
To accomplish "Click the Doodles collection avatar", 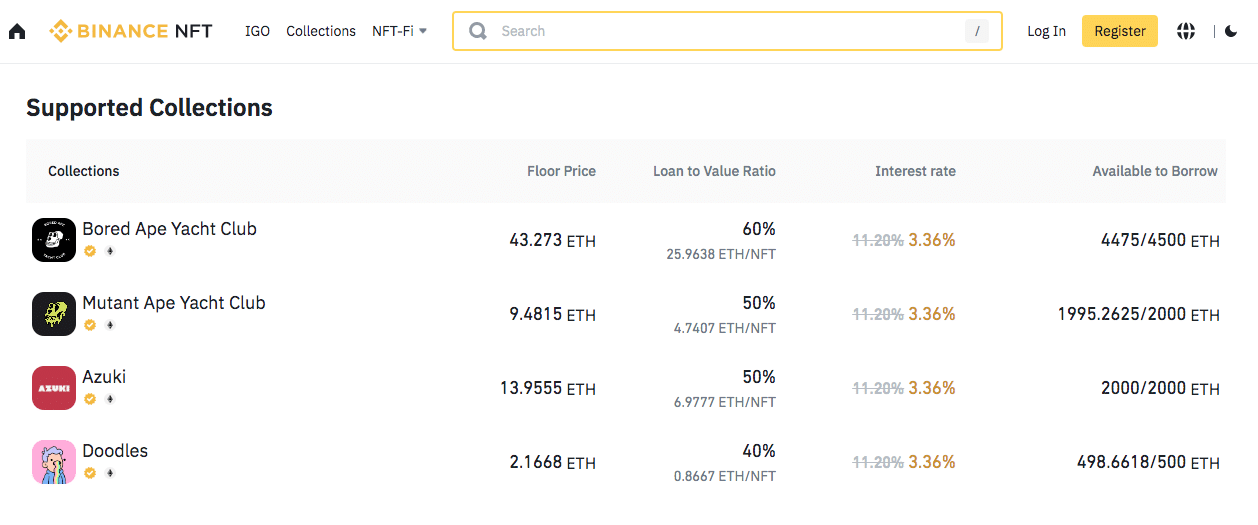I will pos(54,462).
